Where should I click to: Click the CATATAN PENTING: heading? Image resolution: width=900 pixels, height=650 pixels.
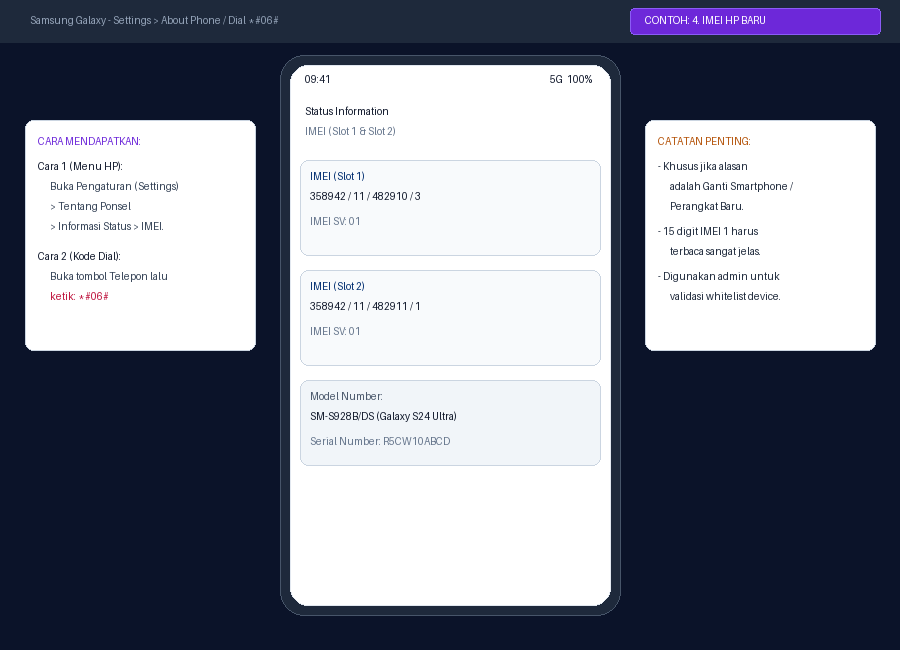point(704,141)
